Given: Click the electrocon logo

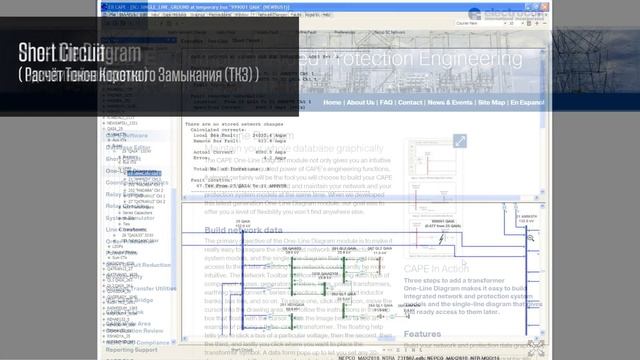Looking at the screenshot, I should pos(507,13).
